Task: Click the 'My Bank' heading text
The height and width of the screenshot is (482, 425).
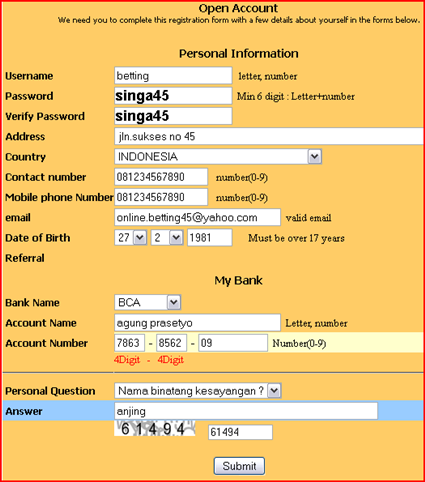Action: tap(238, 280)
